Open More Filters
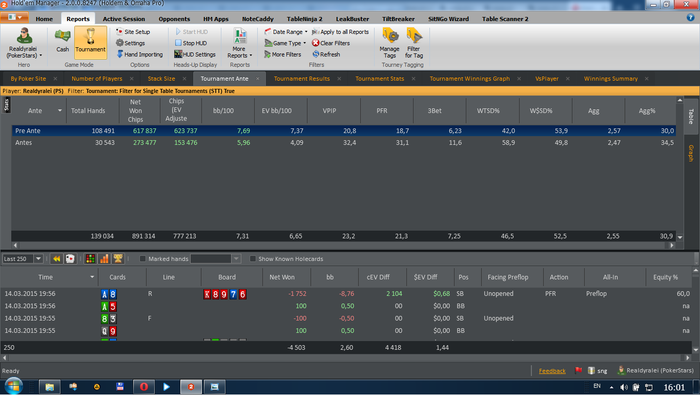This screenshot has height=395, width=700. point(283,54)
